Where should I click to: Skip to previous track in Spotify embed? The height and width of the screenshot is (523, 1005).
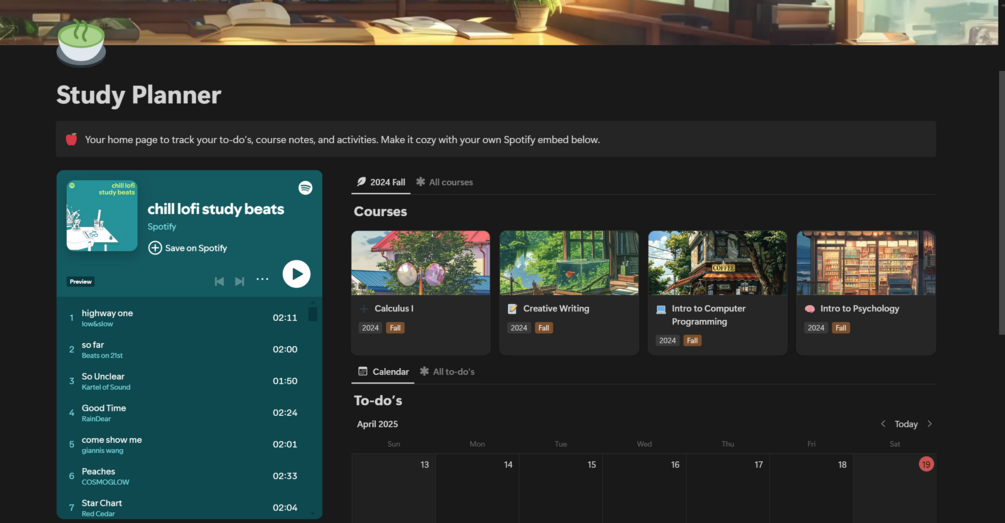(x=219, y=281)
